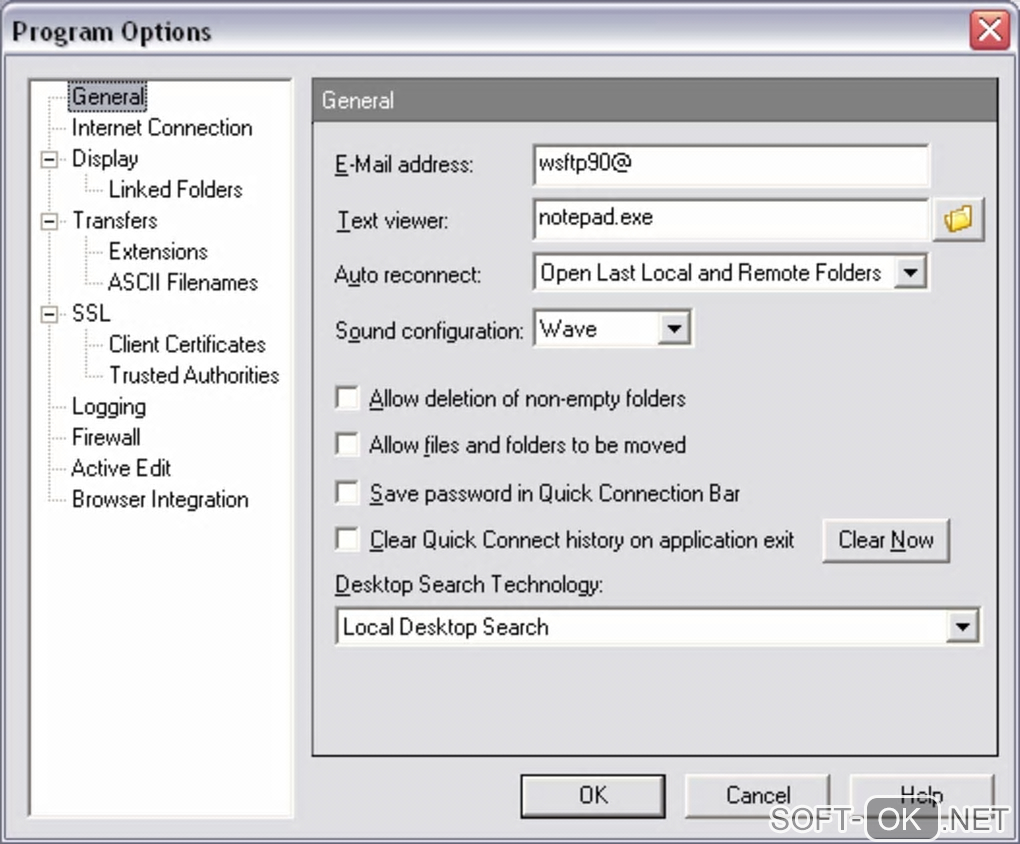Select Logging in the tree
The width and height of the screenshot is (1020, 844).
(109, 407)
